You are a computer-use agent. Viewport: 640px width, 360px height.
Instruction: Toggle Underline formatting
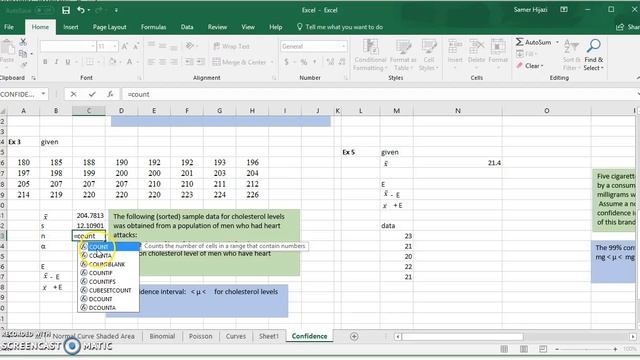click(68, 62)
